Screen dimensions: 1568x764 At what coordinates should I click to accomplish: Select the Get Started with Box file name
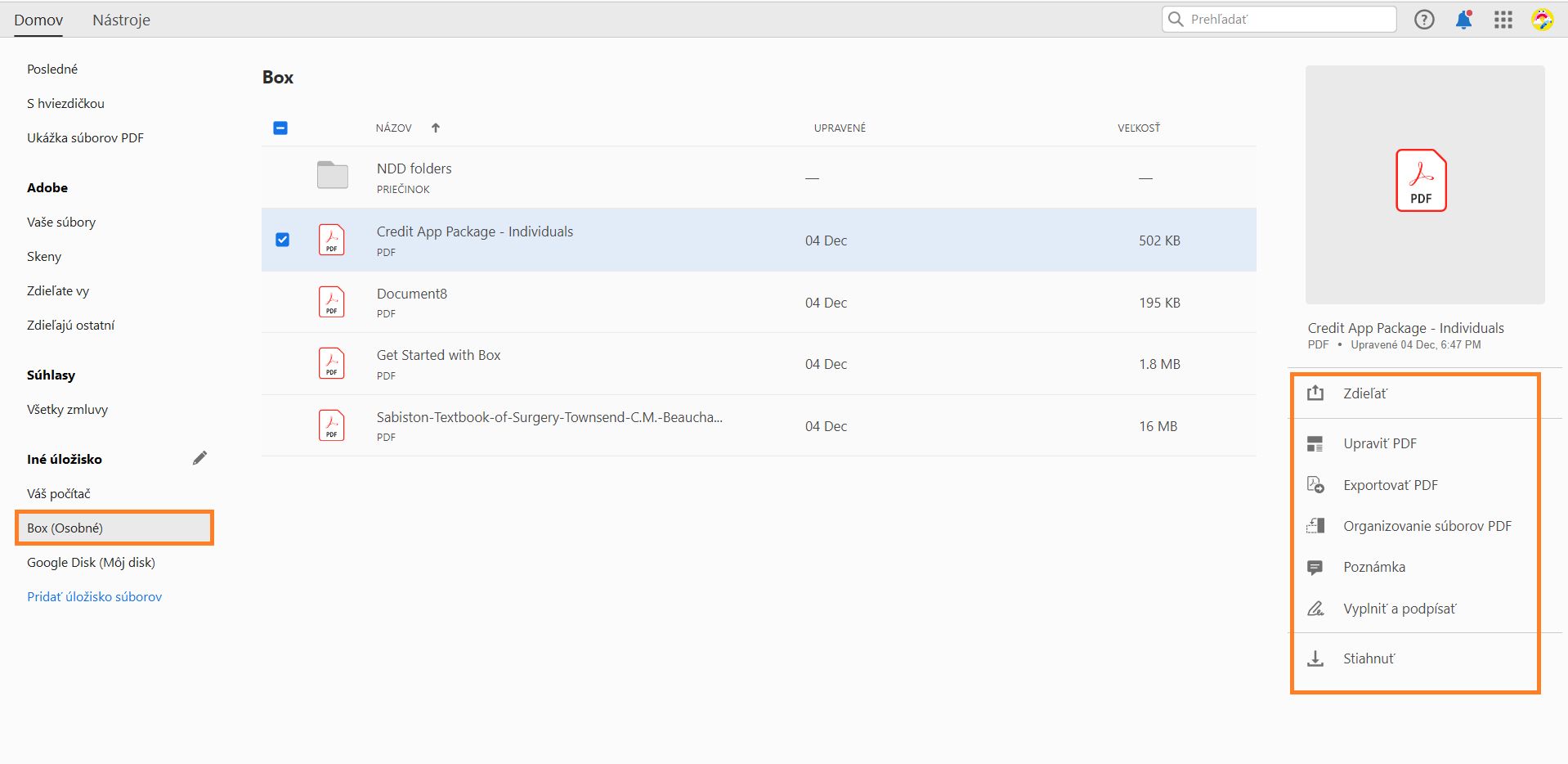point(439,355)
